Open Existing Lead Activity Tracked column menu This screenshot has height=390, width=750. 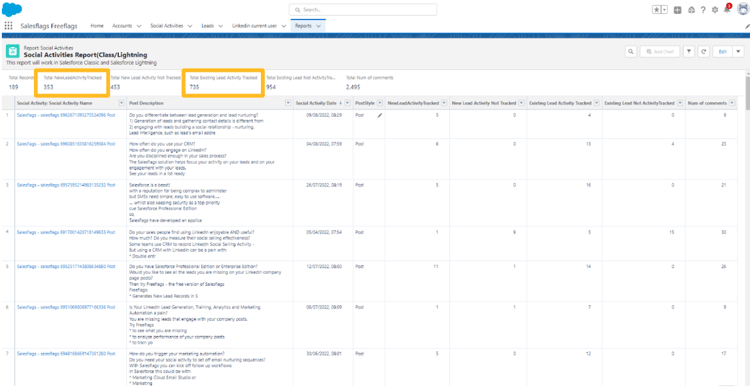click(x=597, y=103)
